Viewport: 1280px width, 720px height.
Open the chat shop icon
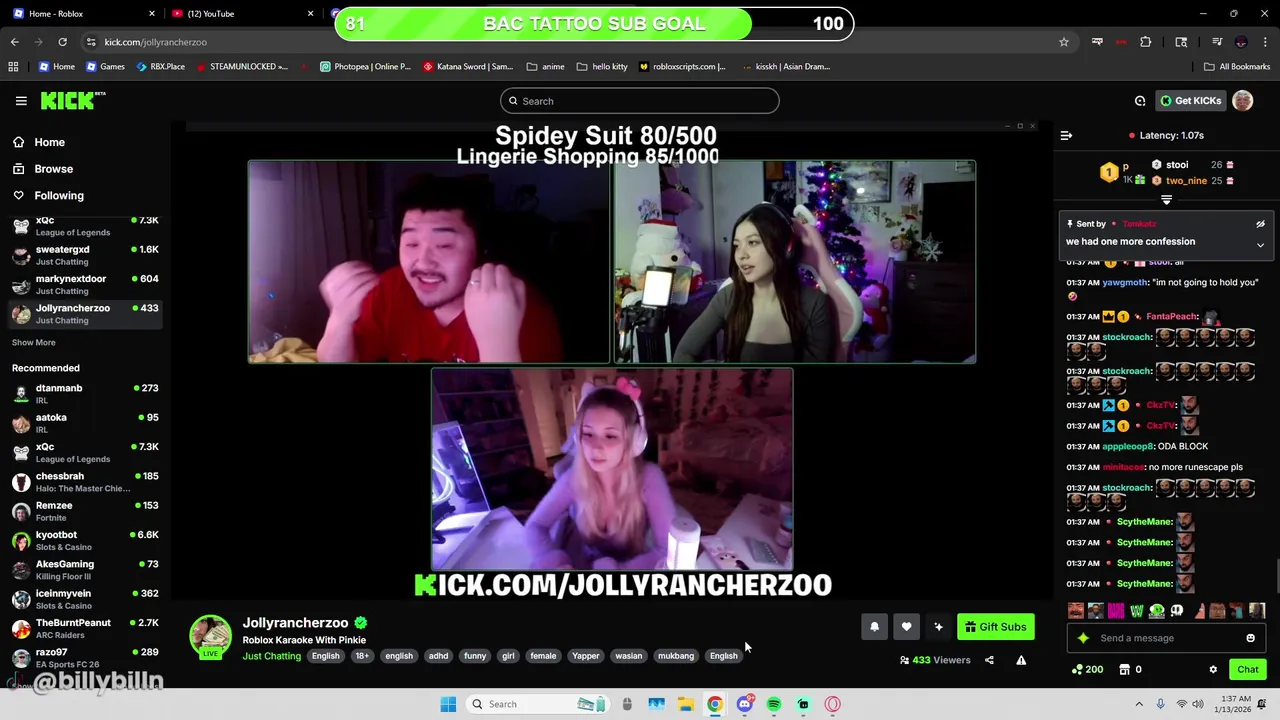tap(1125, 670)
